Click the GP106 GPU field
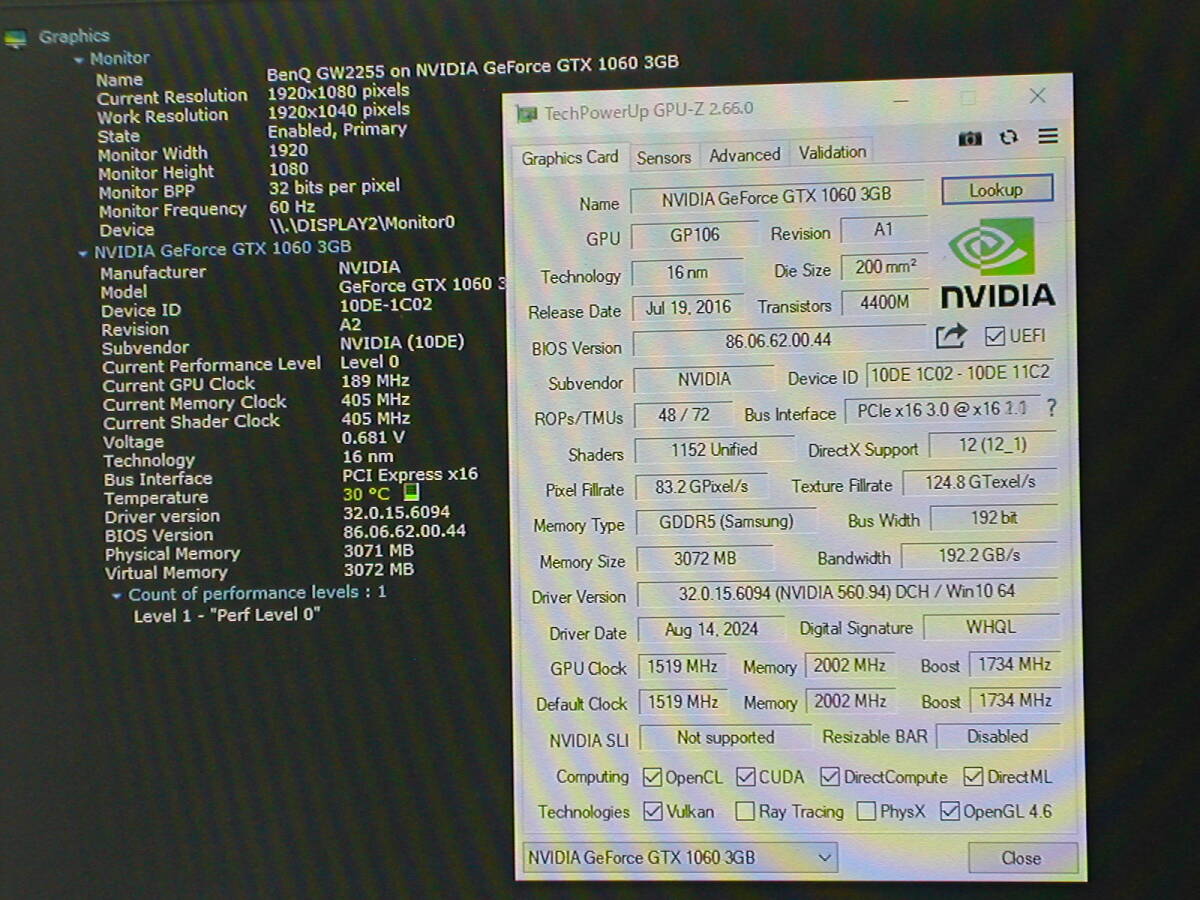This screenshot has width=1200, height=900. pos(694,235)
